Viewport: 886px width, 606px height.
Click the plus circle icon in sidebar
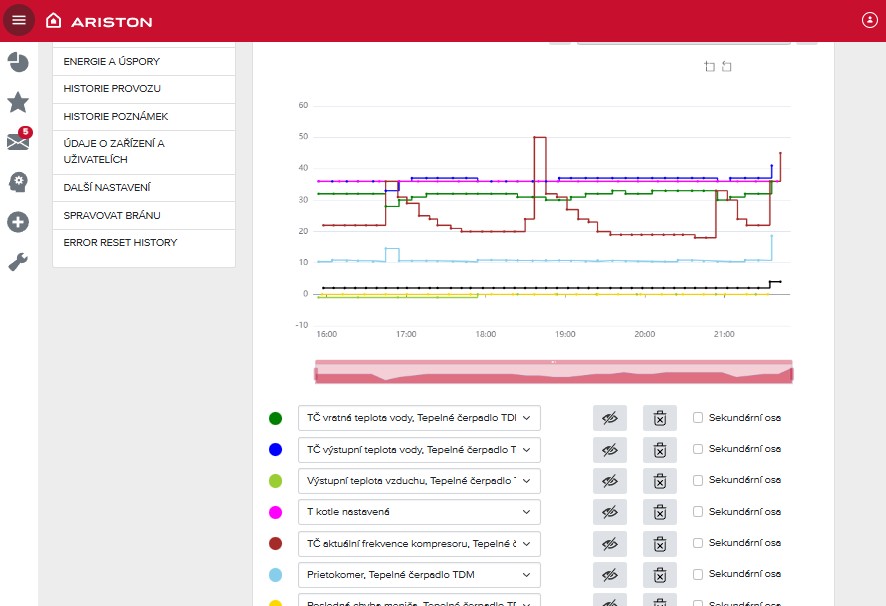[18, 222]
